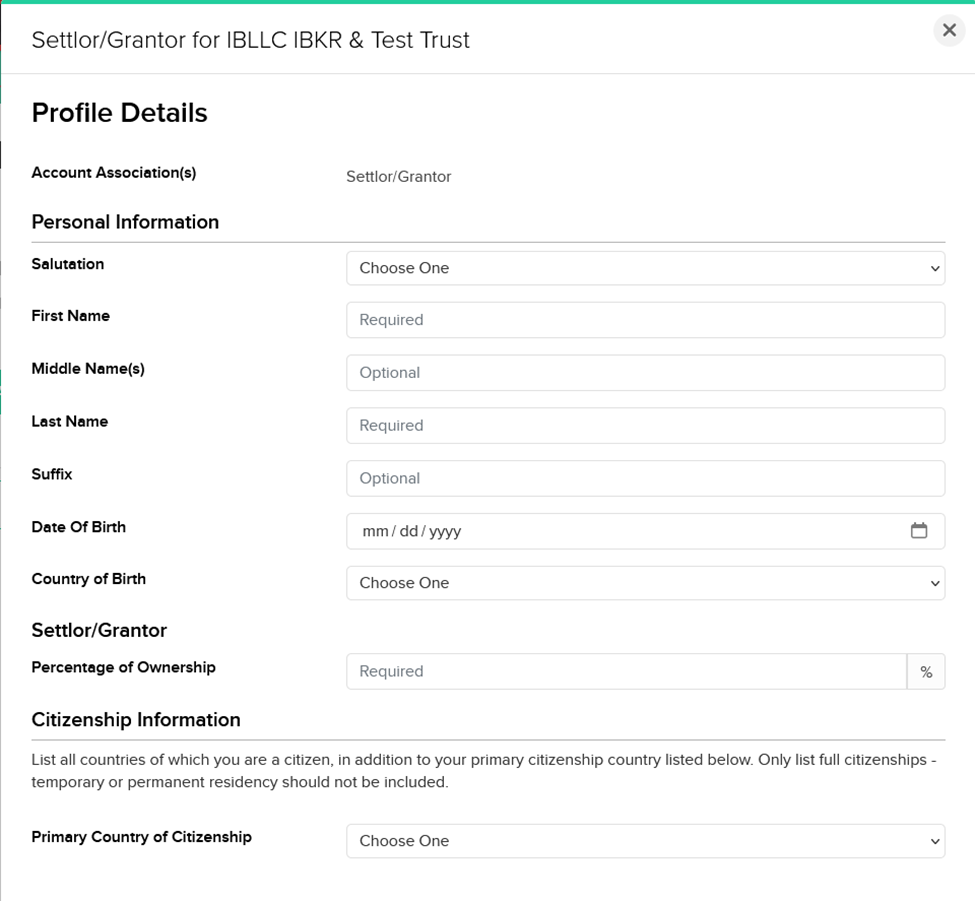Expand the Country of Birth dropdown
The height and width of the screenshot is (901, 975).
click(645, 583)
